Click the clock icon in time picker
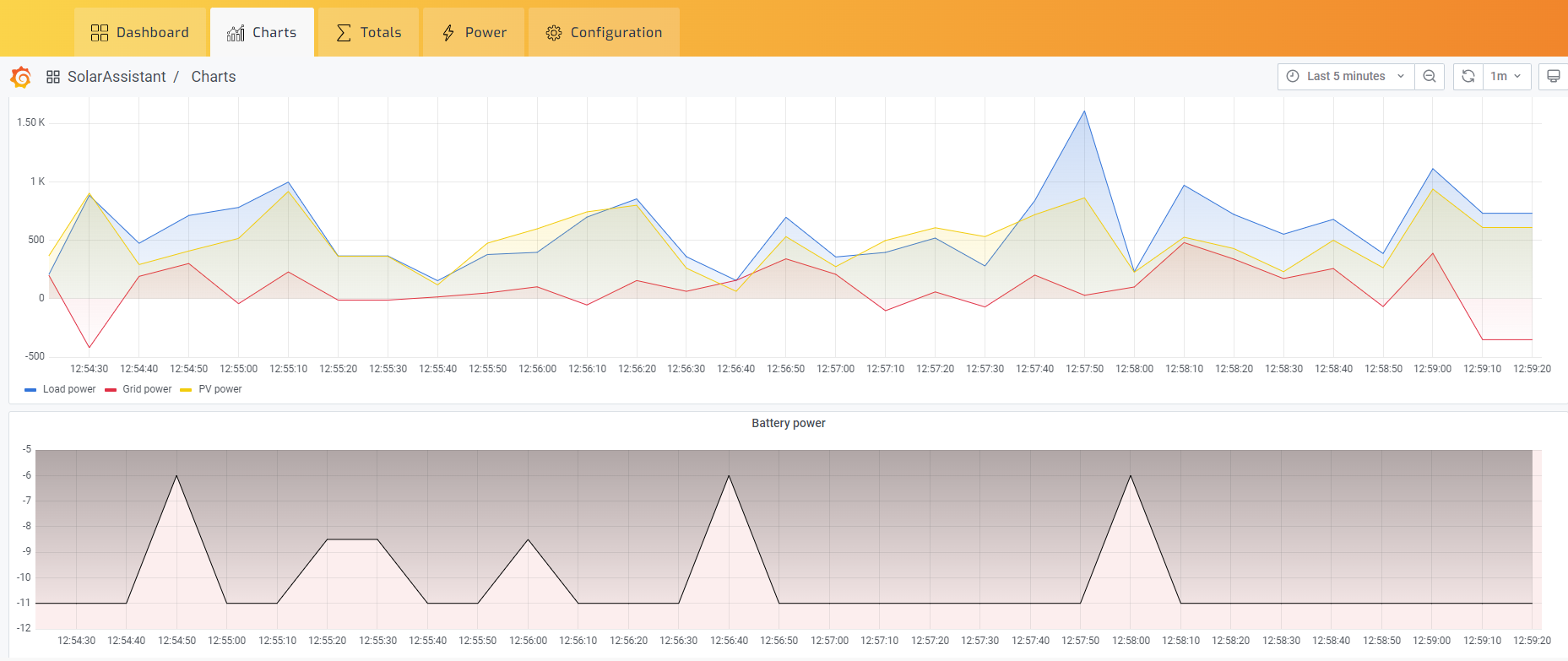Image resolution: width=1568 pixels, height=661 pixels. [x=1293, y=76]
